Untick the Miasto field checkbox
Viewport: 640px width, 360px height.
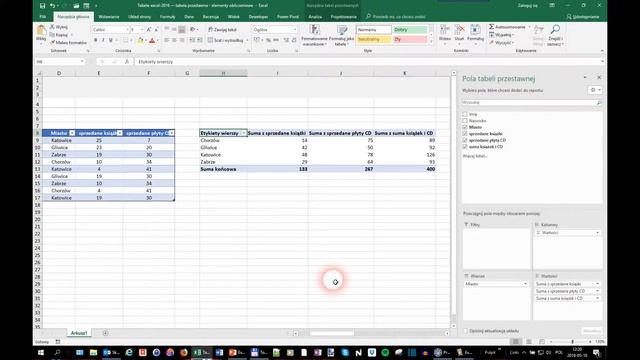coord(465,127)
